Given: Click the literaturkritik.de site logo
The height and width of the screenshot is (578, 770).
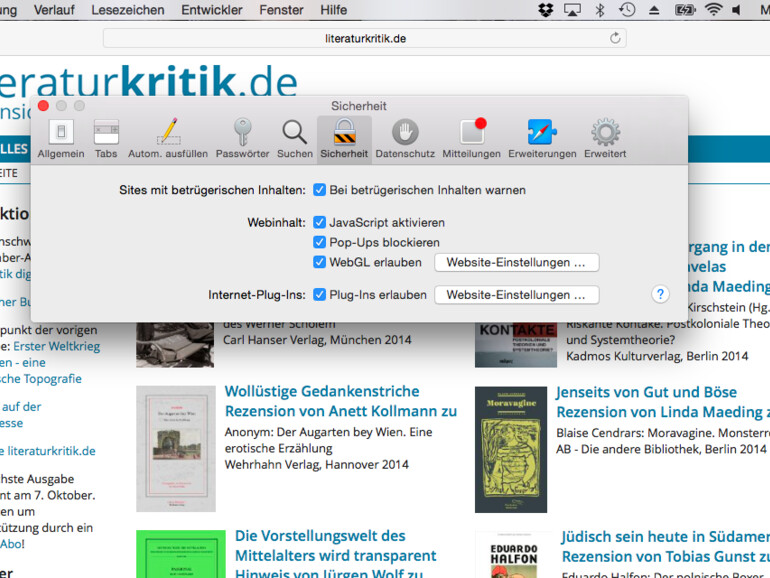Looking at the screenshot, I should pyautogui.click(x=148, y=81).
